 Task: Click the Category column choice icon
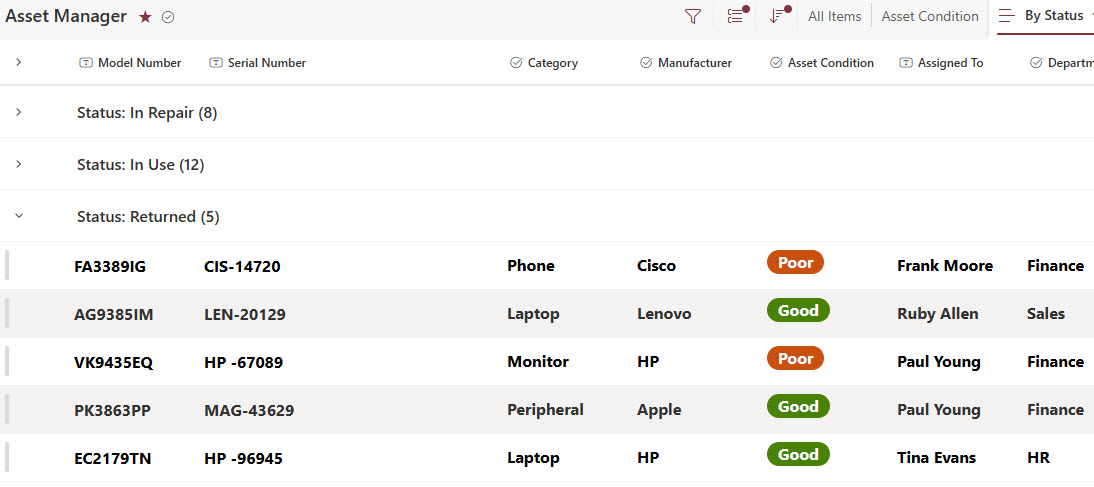coord(516,63)
